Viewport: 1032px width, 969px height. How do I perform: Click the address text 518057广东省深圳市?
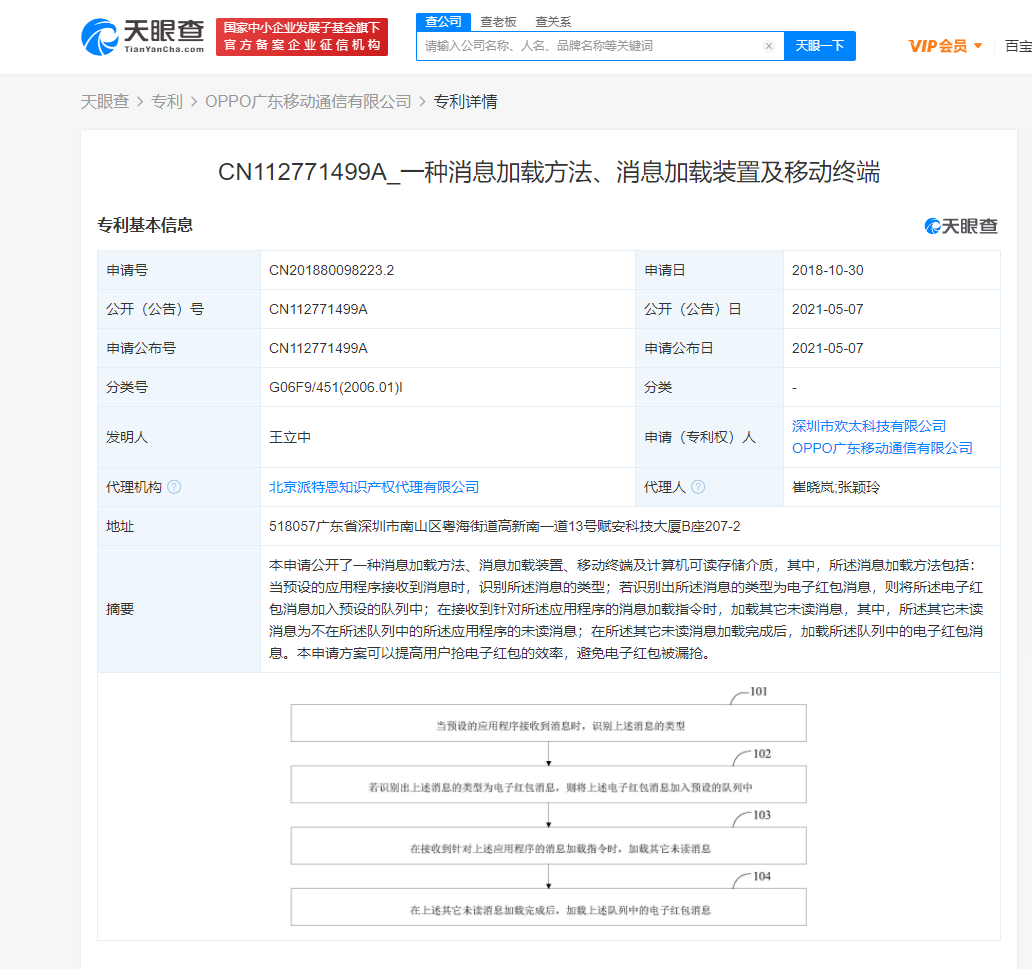pyautogui.click(x=505, y=526)
